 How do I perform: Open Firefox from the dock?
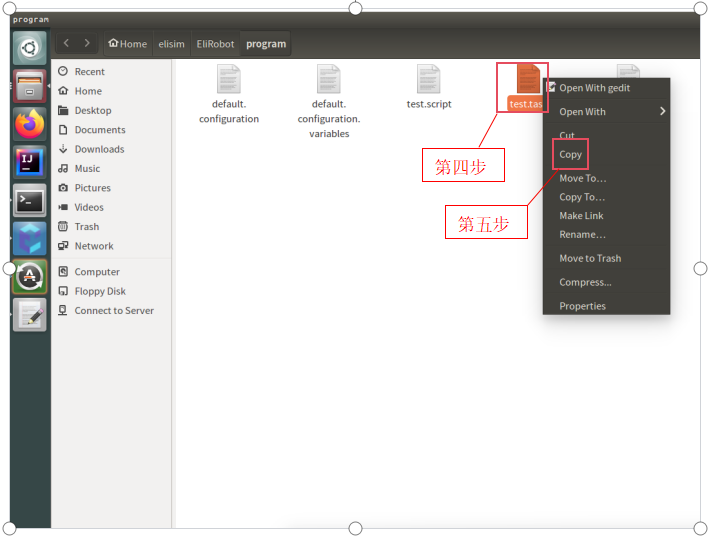pos(30,123)
